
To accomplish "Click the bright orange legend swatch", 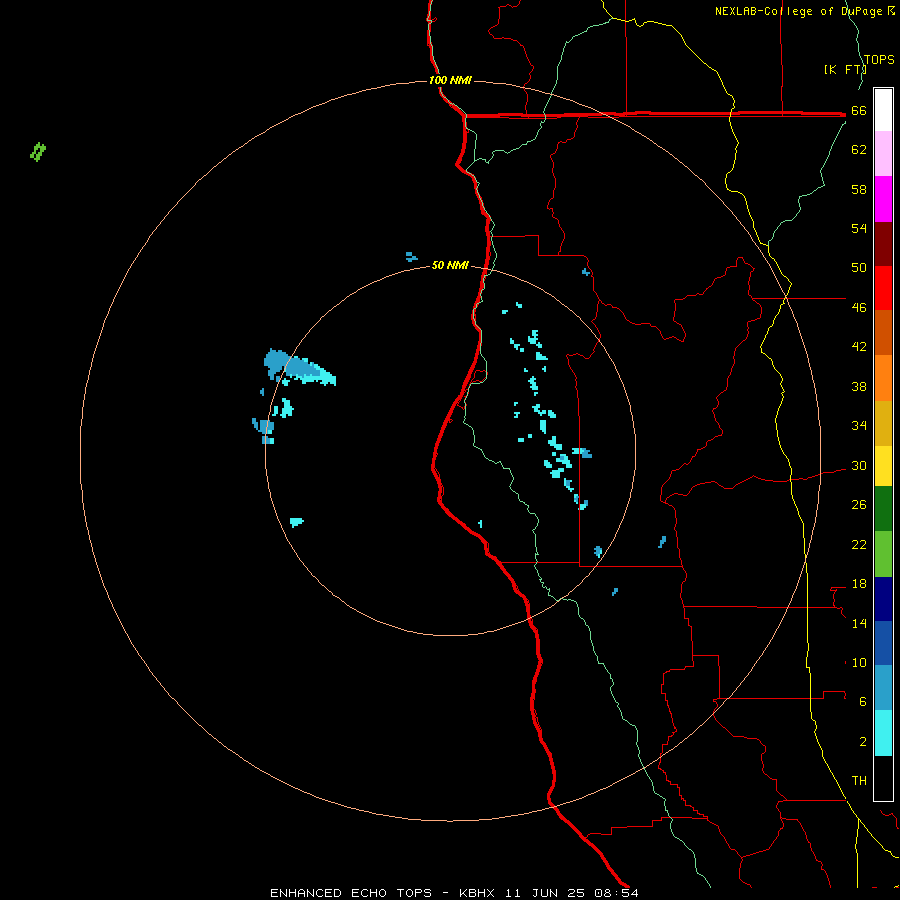I will tap(883, 378).
